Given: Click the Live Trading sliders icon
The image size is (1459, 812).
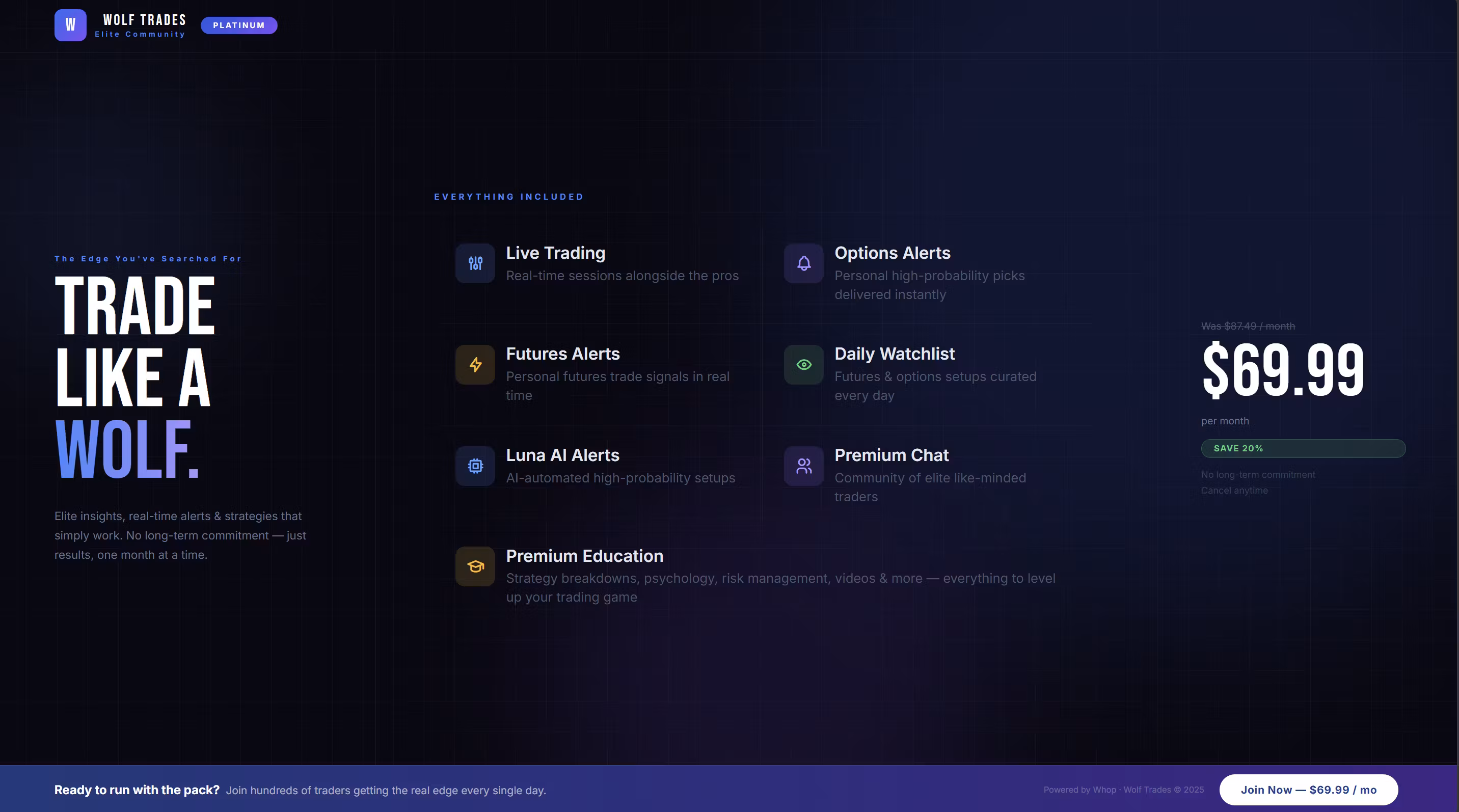Looking at the screenshot, I should pos(475,263).
